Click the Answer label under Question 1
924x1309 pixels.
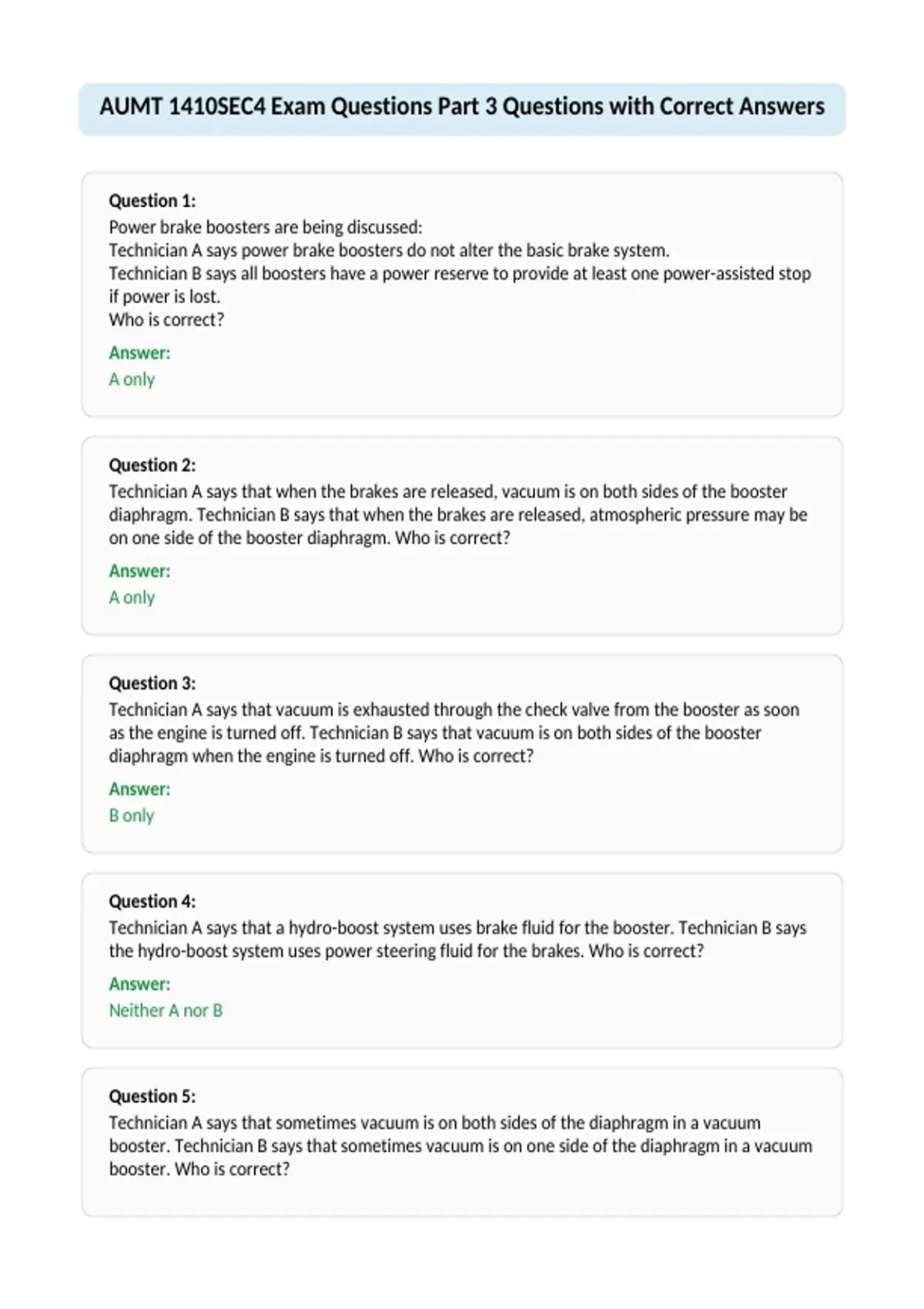[139, 353]
